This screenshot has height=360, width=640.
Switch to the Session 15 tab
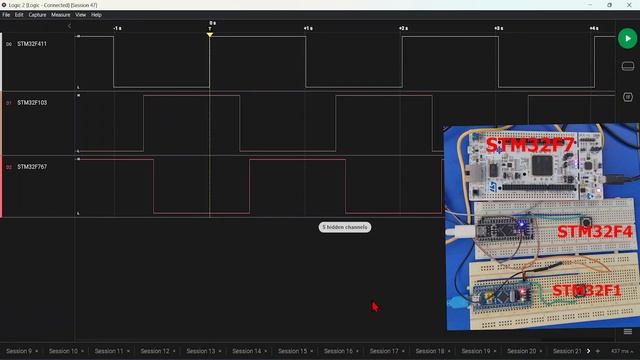[x=292, y=351]
